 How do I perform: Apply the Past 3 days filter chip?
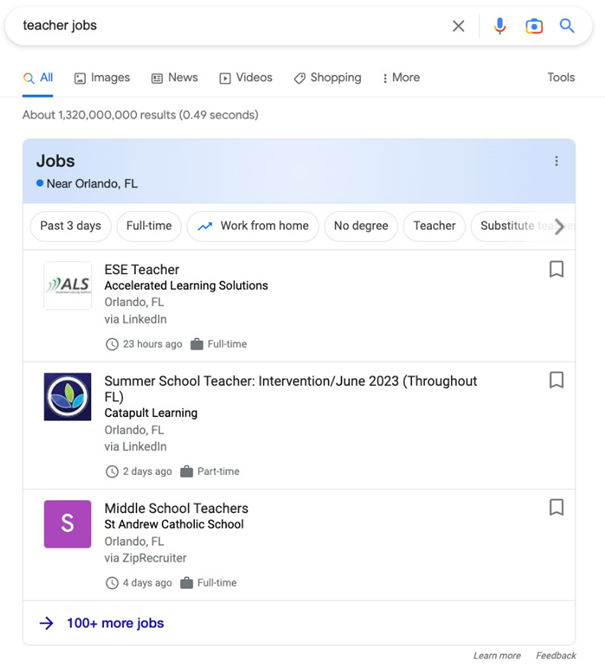tap(70, 226)
